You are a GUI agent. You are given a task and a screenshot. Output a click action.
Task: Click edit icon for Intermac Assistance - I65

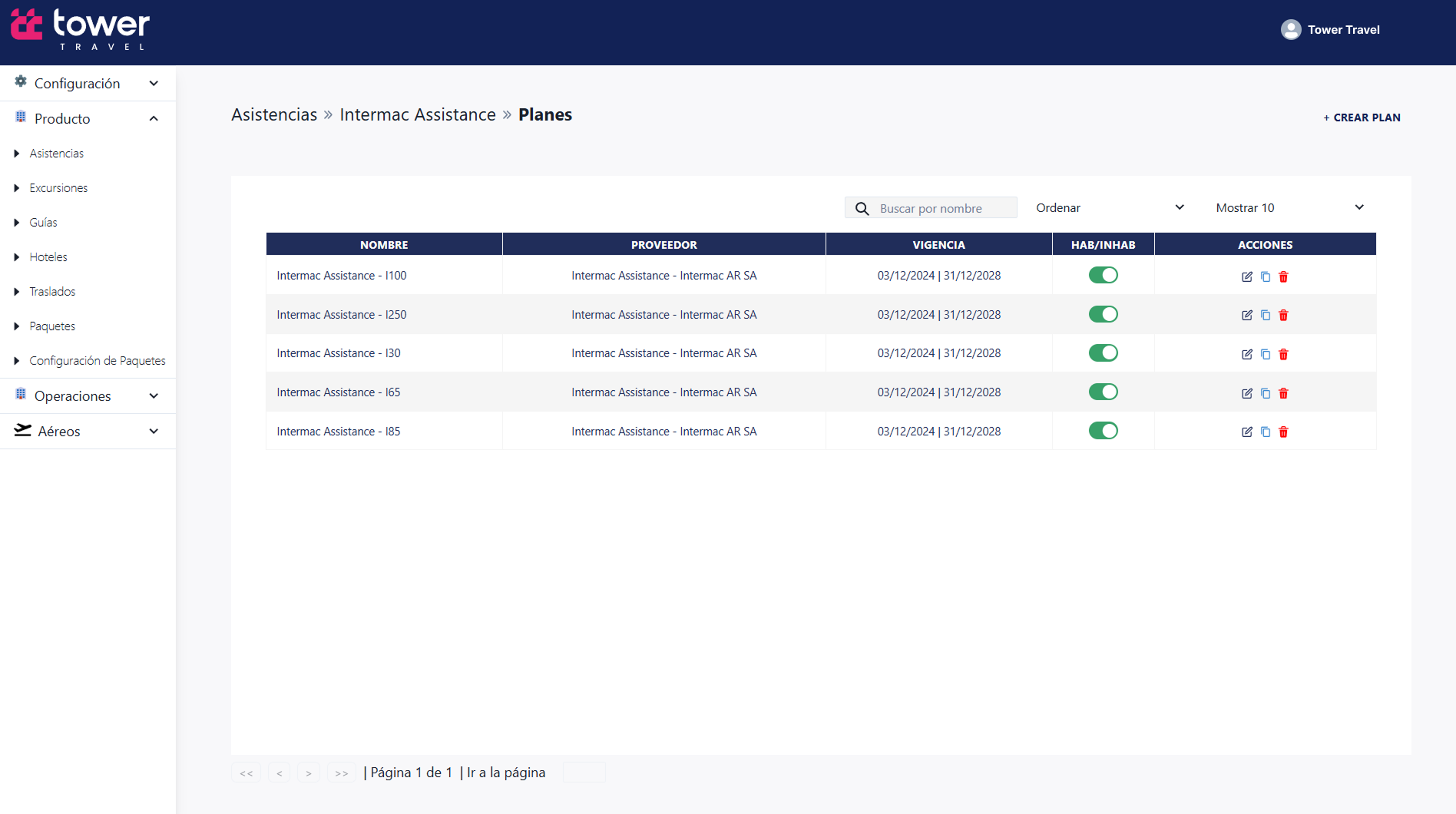pyautogui.click(x=1246, y=393)
